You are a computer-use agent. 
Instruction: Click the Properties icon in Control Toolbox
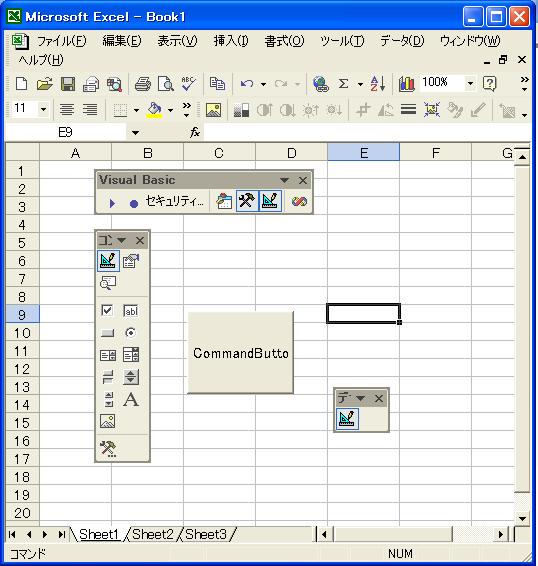tap(131, 261)
